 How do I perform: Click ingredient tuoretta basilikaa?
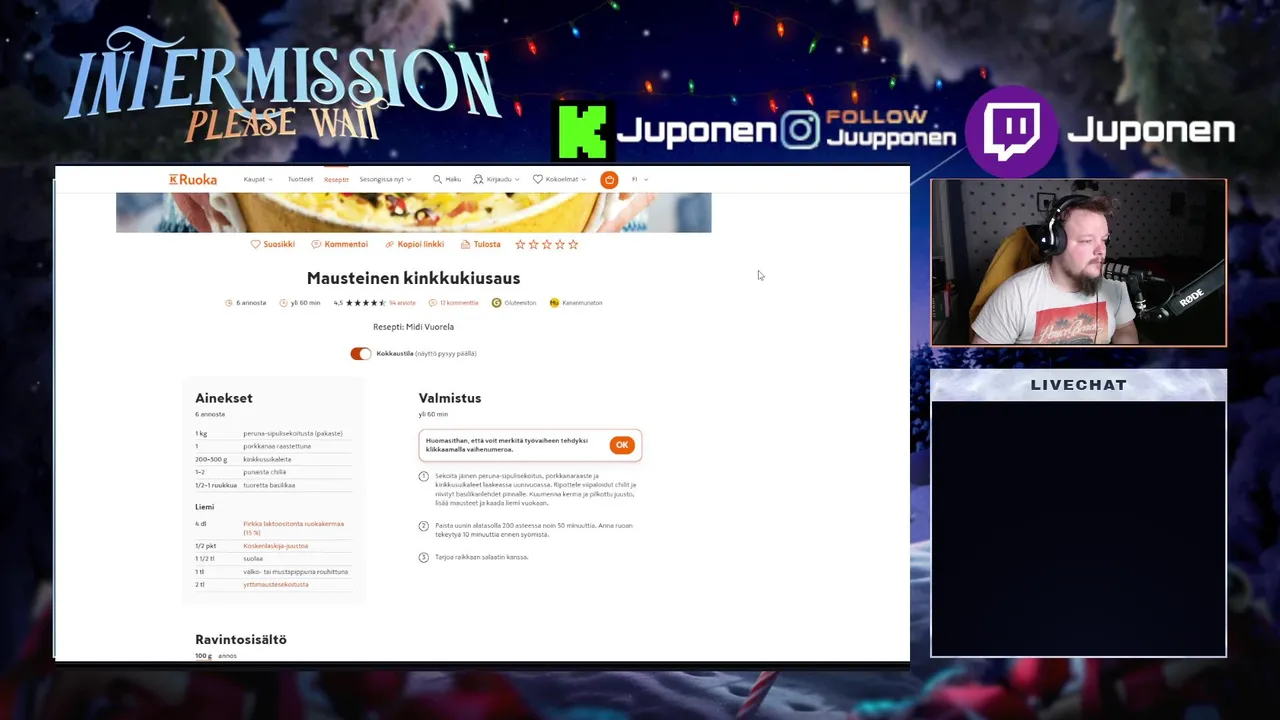(269, 485)
